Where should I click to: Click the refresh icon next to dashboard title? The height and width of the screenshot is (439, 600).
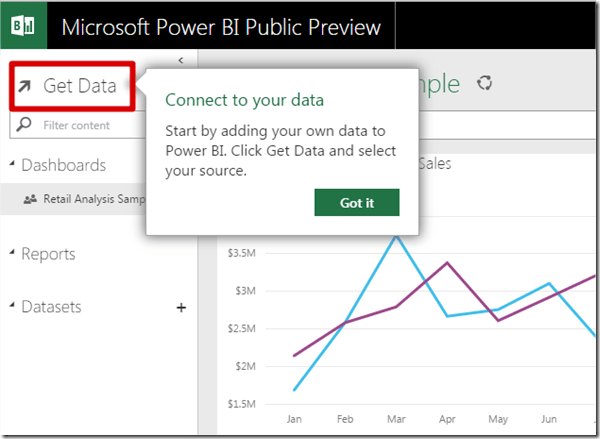tap(487, 84)
